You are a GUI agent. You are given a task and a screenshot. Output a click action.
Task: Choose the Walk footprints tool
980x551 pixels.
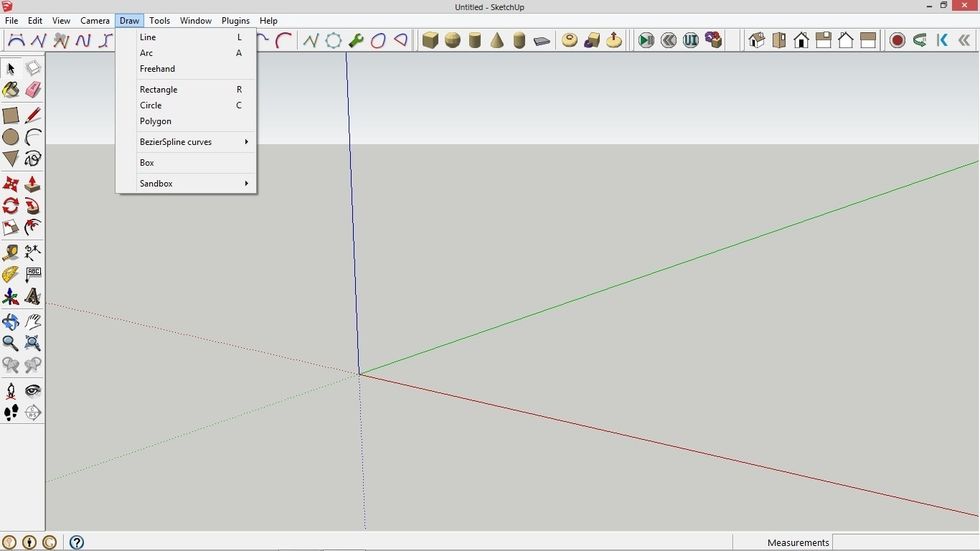pyautogui.click(x=11, y=412)
